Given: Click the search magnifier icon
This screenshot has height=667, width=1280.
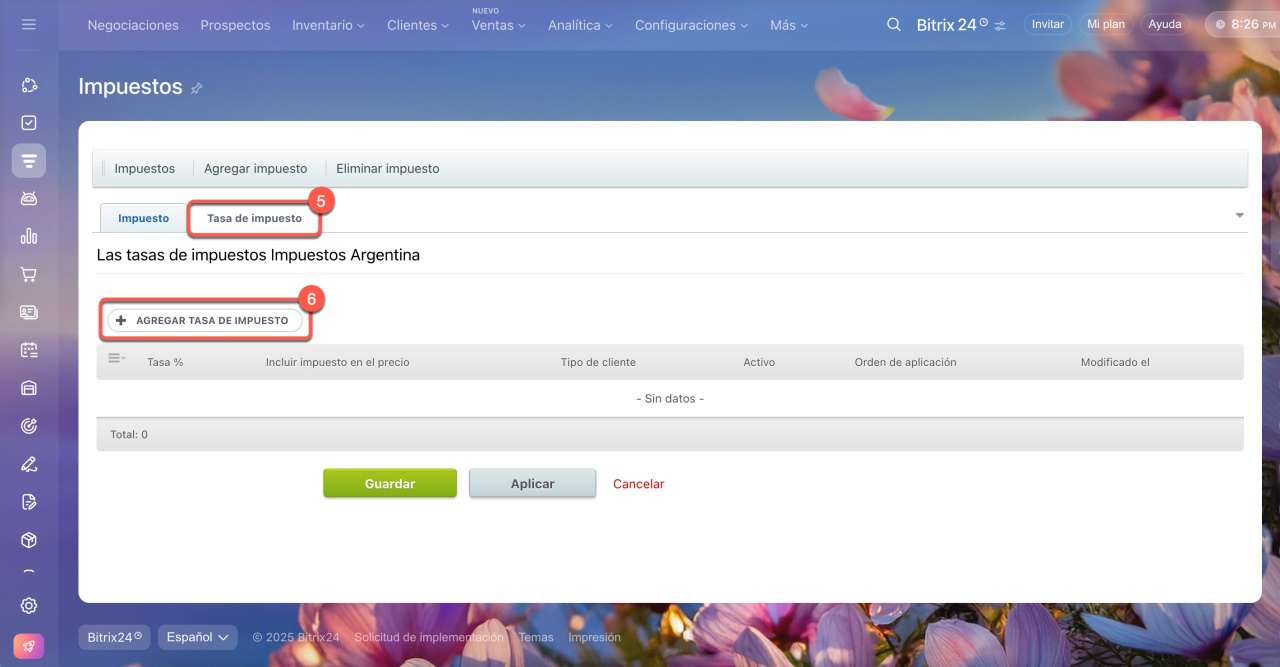Looking at the screenshot, I should (894, 25).
